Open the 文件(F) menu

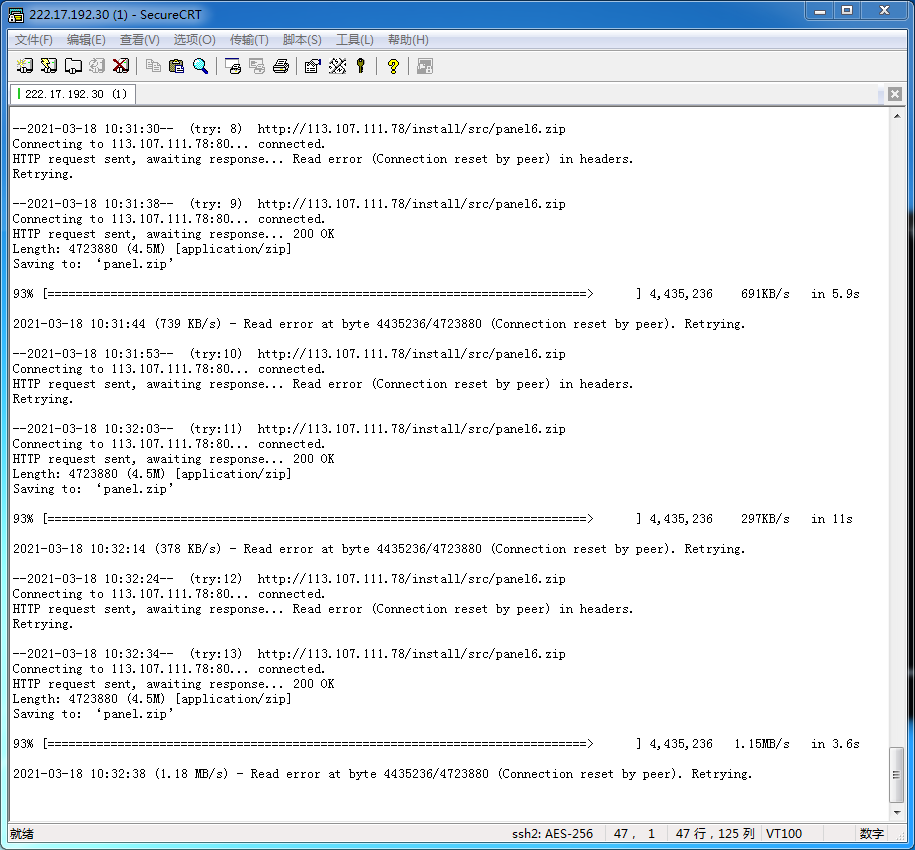pyautogui.click(x=33, y=40)
